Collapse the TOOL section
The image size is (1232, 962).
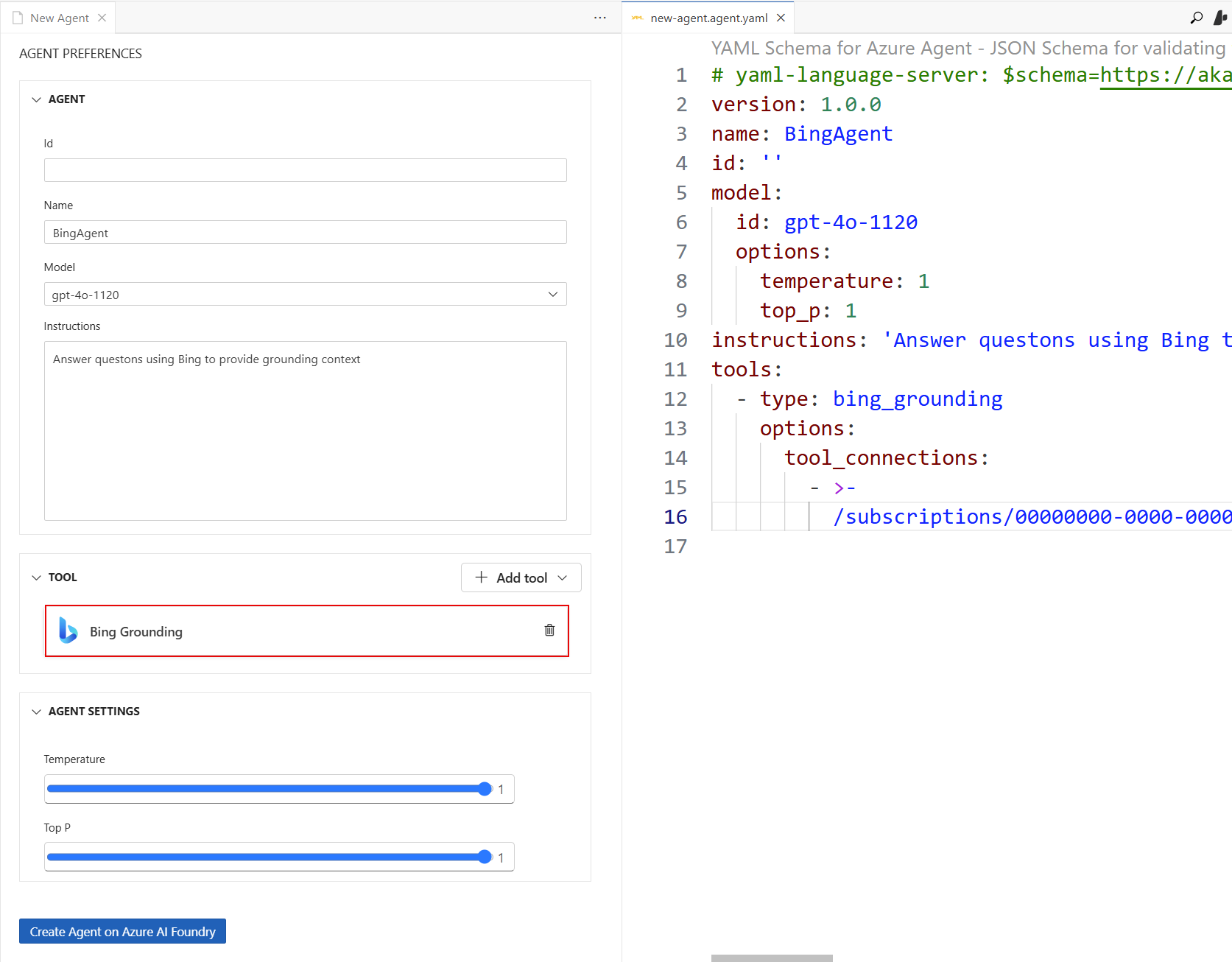36,577
